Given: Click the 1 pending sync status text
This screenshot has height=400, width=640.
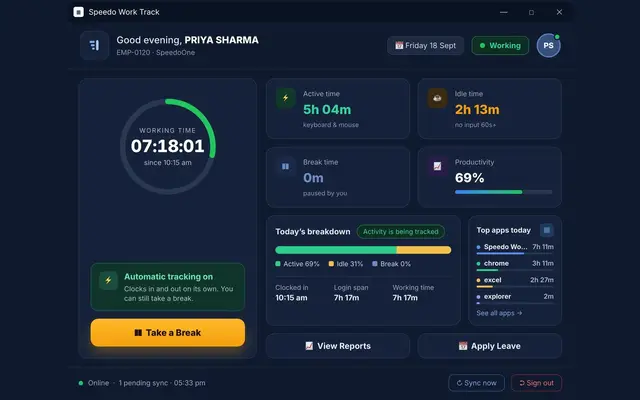Looking at the screenshot, I should click(x=143, y=383).
